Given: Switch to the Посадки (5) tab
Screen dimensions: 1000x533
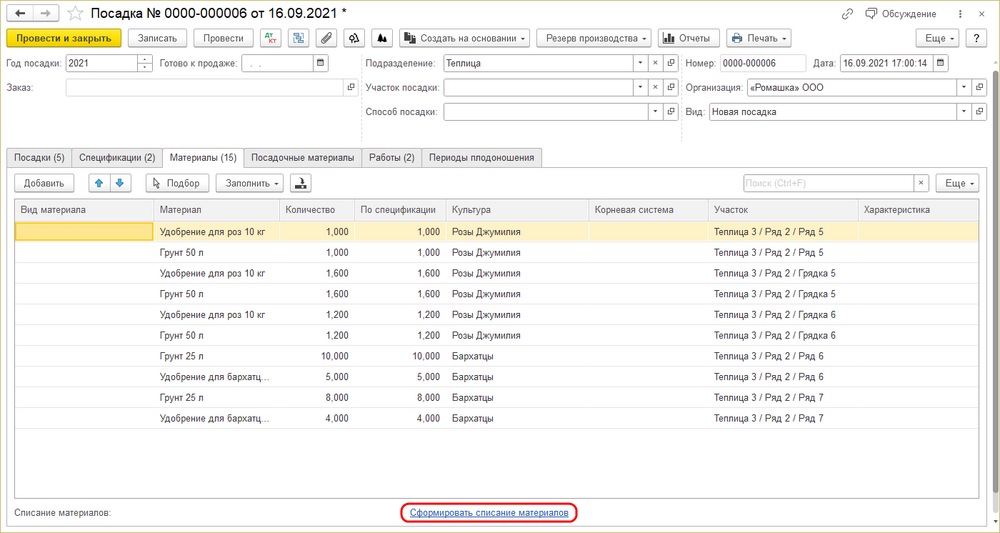Looking at the screenshot, I should tap(39, 157).
